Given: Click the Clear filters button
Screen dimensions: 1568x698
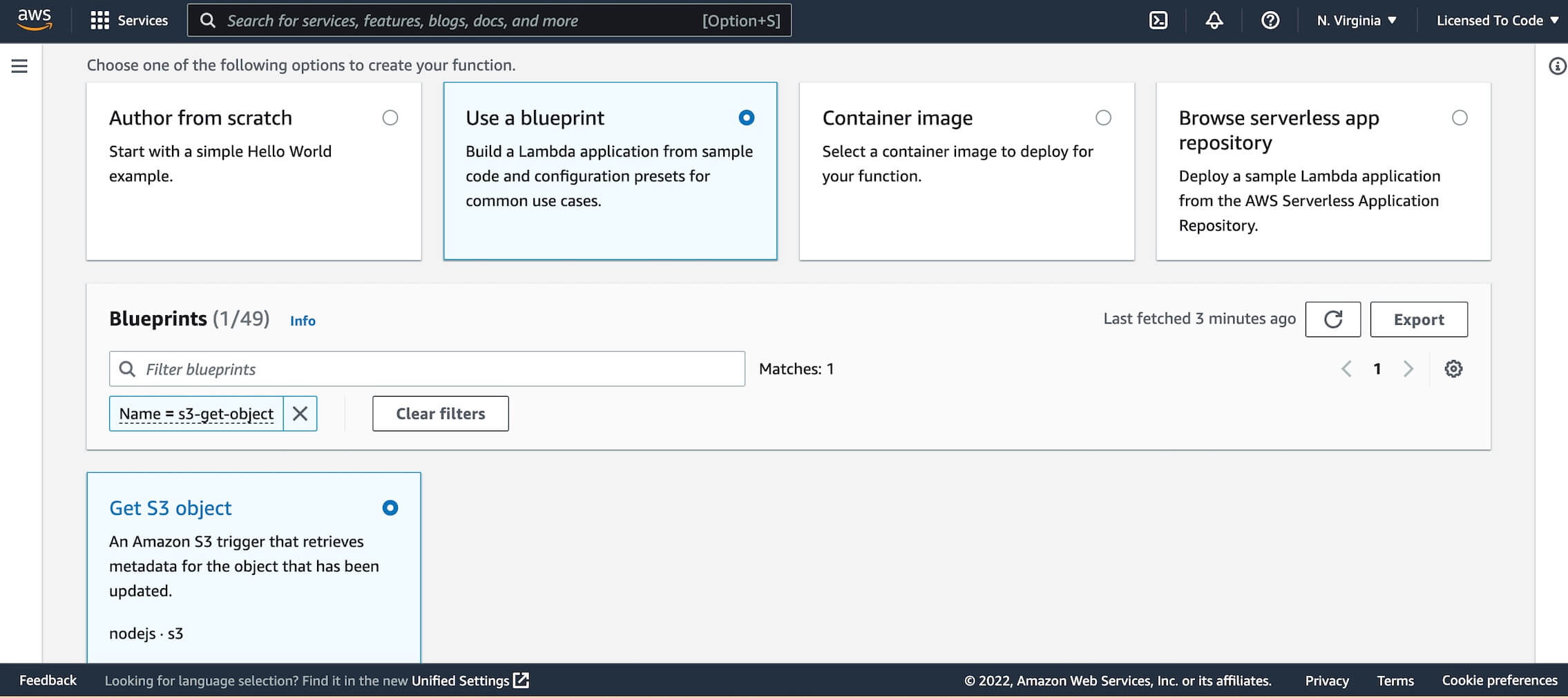Looking at the screenshot, I should pyautogui.click(x=441, y=413).
